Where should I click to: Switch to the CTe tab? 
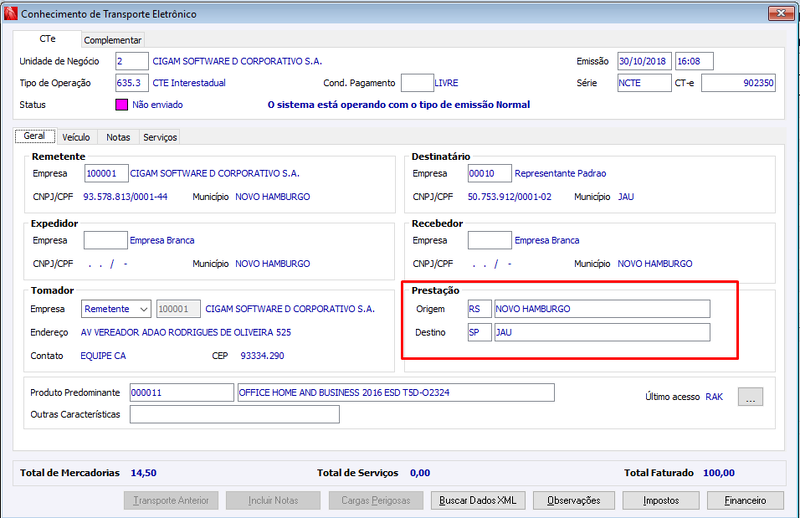point(47,39)
